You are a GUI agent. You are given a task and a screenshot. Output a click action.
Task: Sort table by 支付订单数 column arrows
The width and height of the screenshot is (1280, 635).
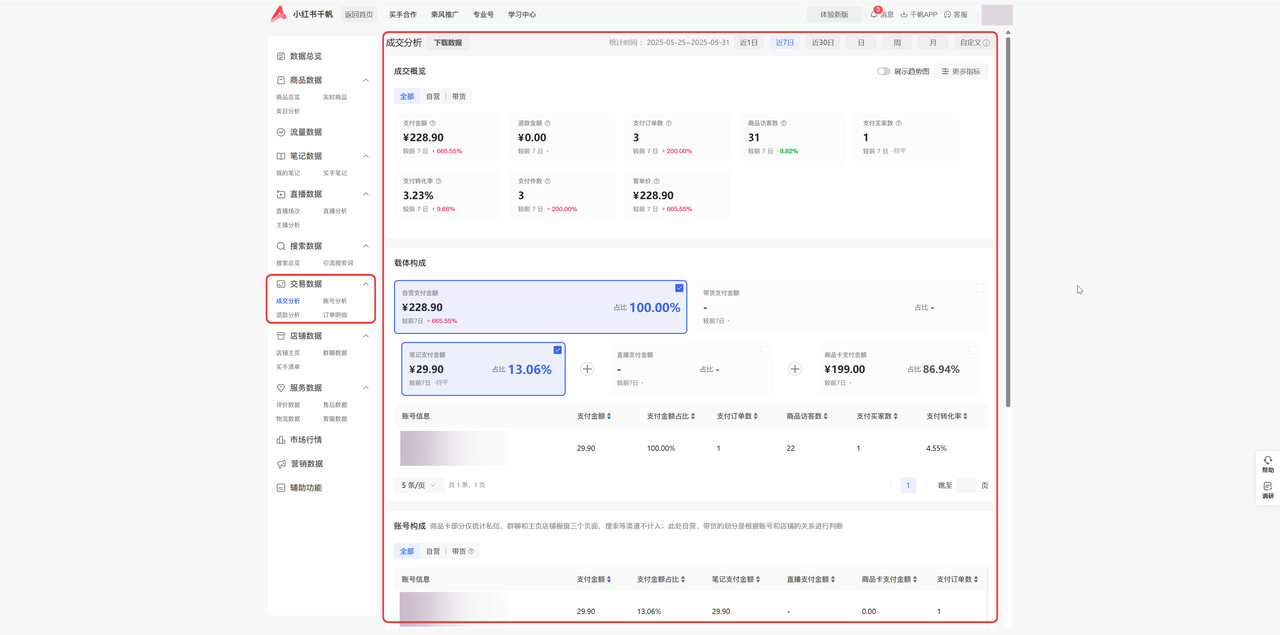tap(755, 416)
